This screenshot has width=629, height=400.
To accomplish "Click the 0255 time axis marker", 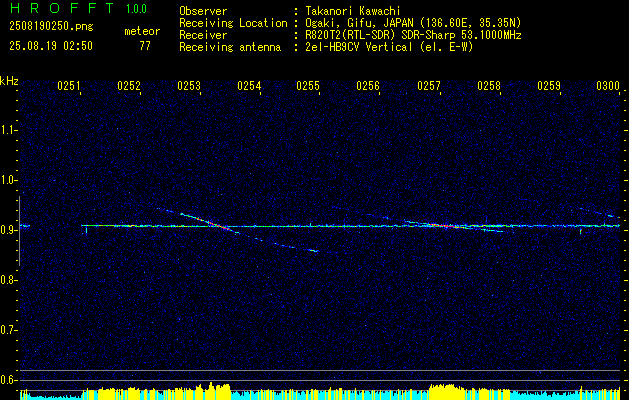I will (308, 85).
